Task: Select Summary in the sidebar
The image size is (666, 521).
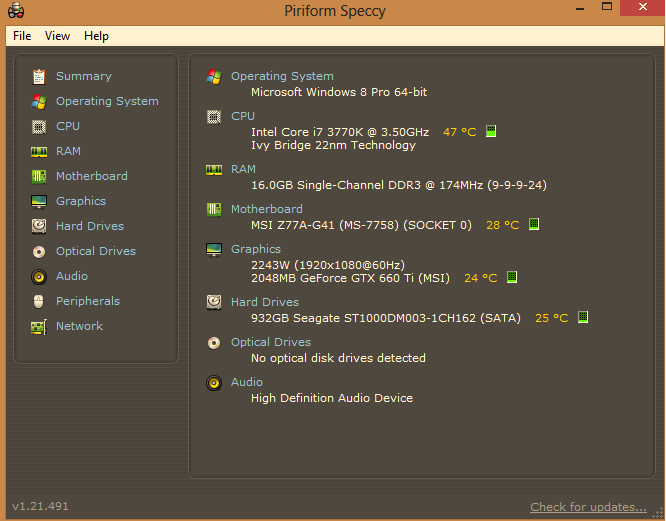Action: tap(84, 76)
